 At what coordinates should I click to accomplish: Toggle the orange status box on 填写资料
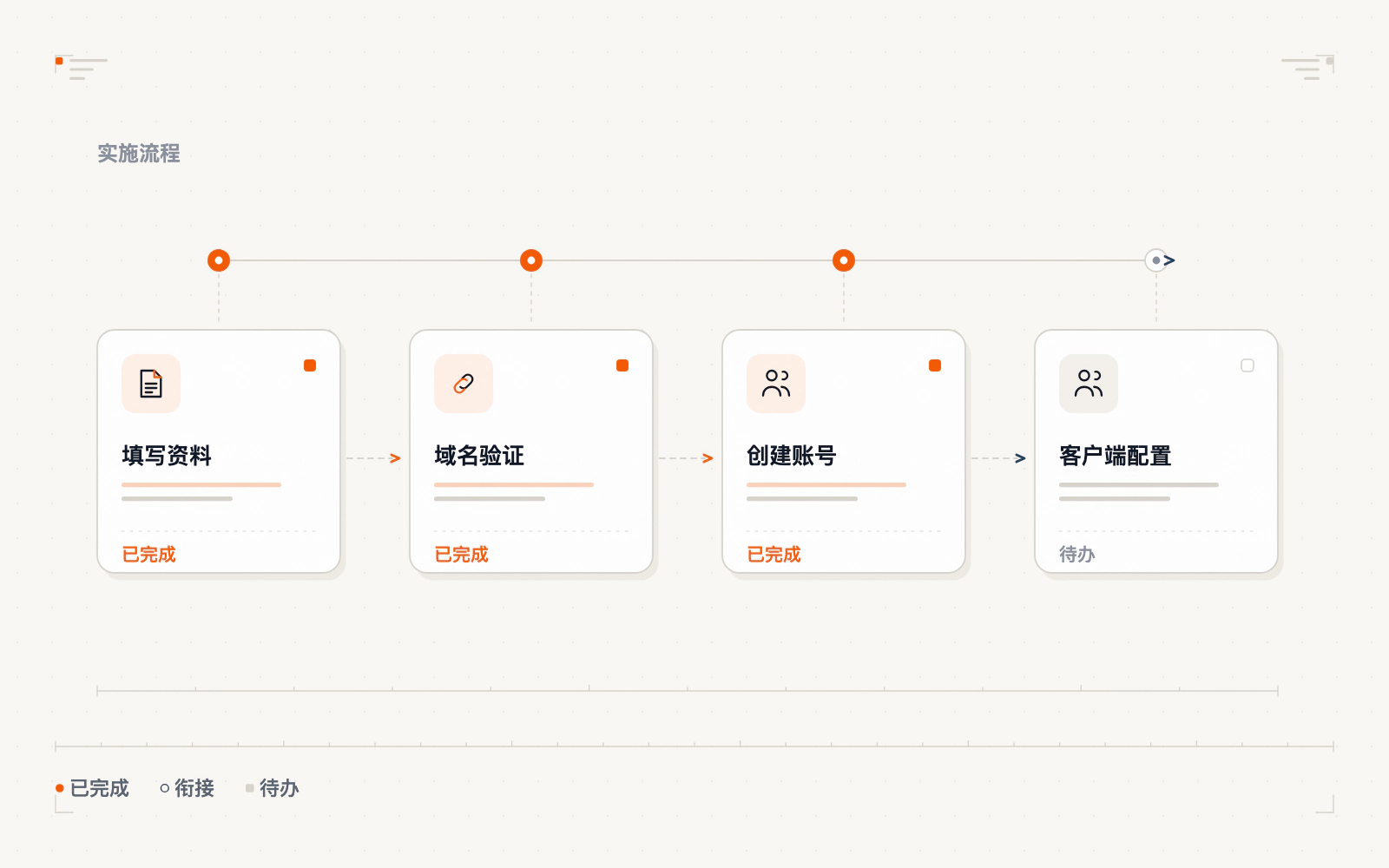pyautogui.click(x=310, y=365)
